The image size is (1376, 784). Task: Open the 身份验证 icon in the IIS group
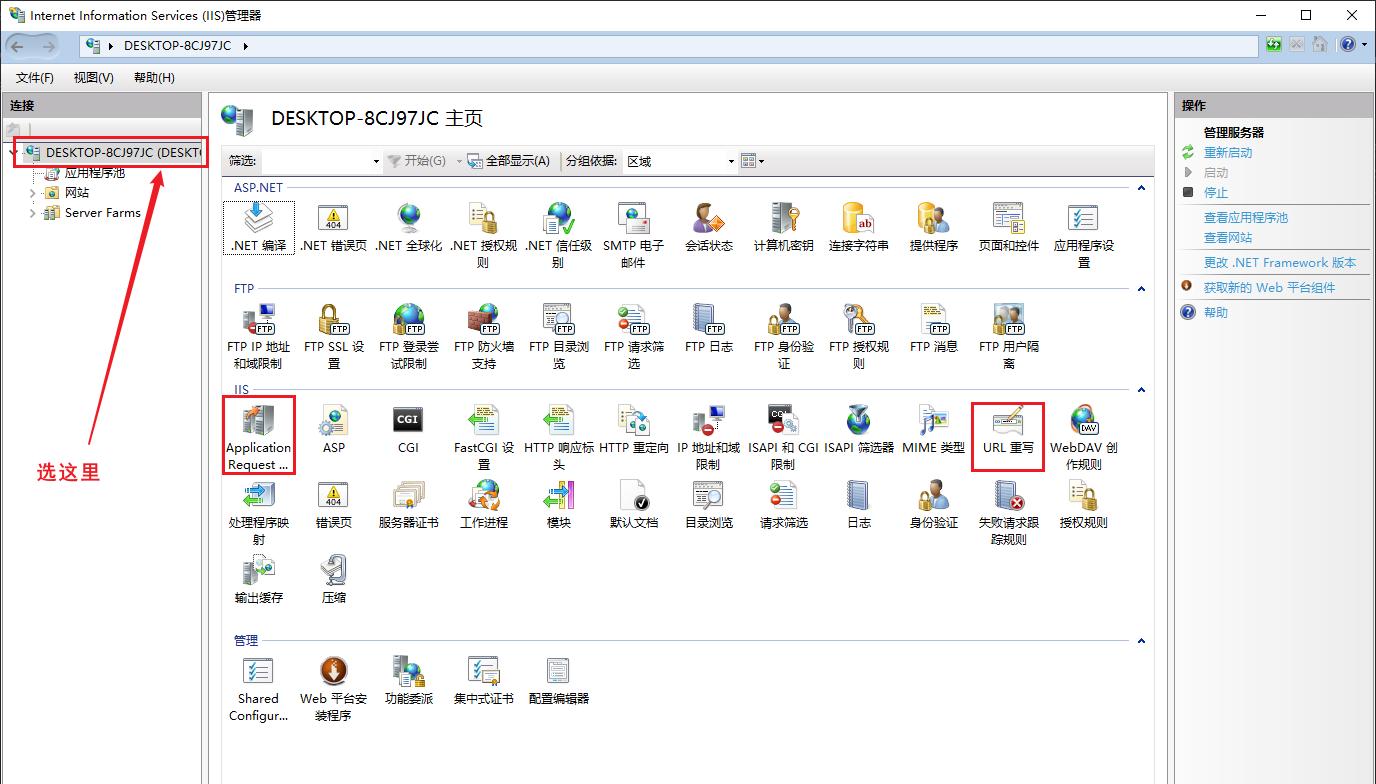click(934, 505)
